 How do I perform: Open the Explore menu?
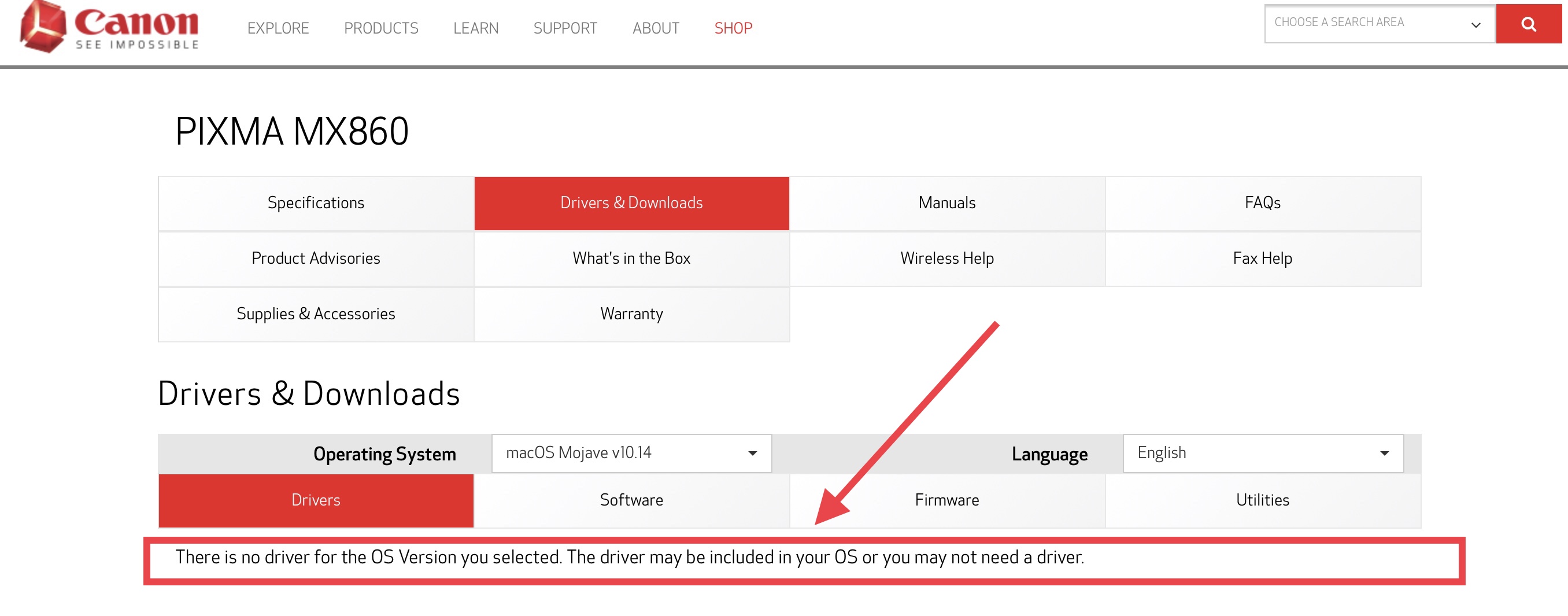278,28
